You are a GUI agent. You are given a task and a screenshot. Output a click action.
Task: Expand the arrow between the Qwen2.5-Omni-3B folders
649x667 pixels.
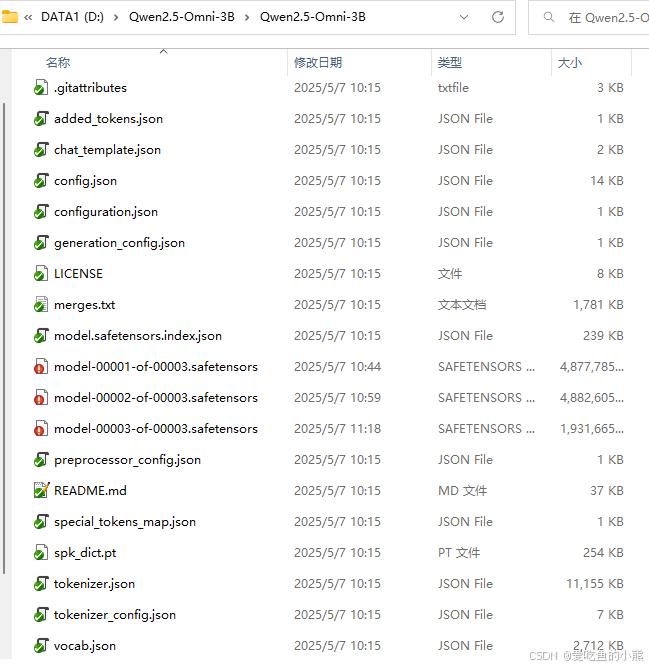tap(247, 17)
